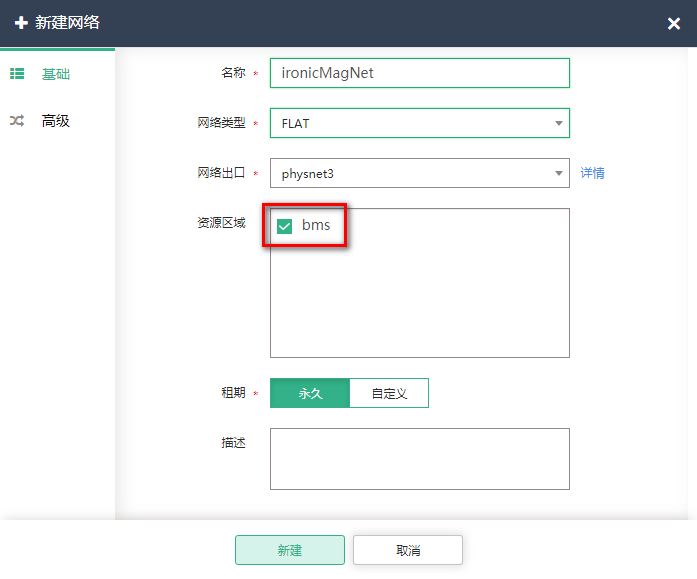The width and height of the screenshot is (697, 579).
Task: Select 自定义 lease option
Action: pos(389,393)
